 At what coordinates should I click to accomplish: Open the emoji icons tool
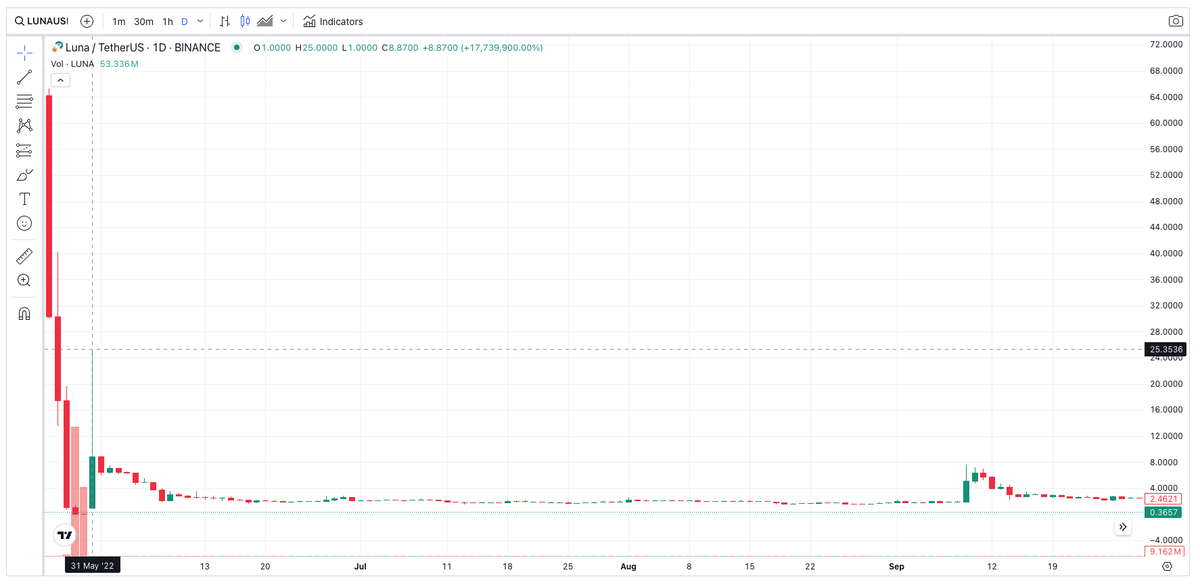pyautogui.click(x=25, y=223)
